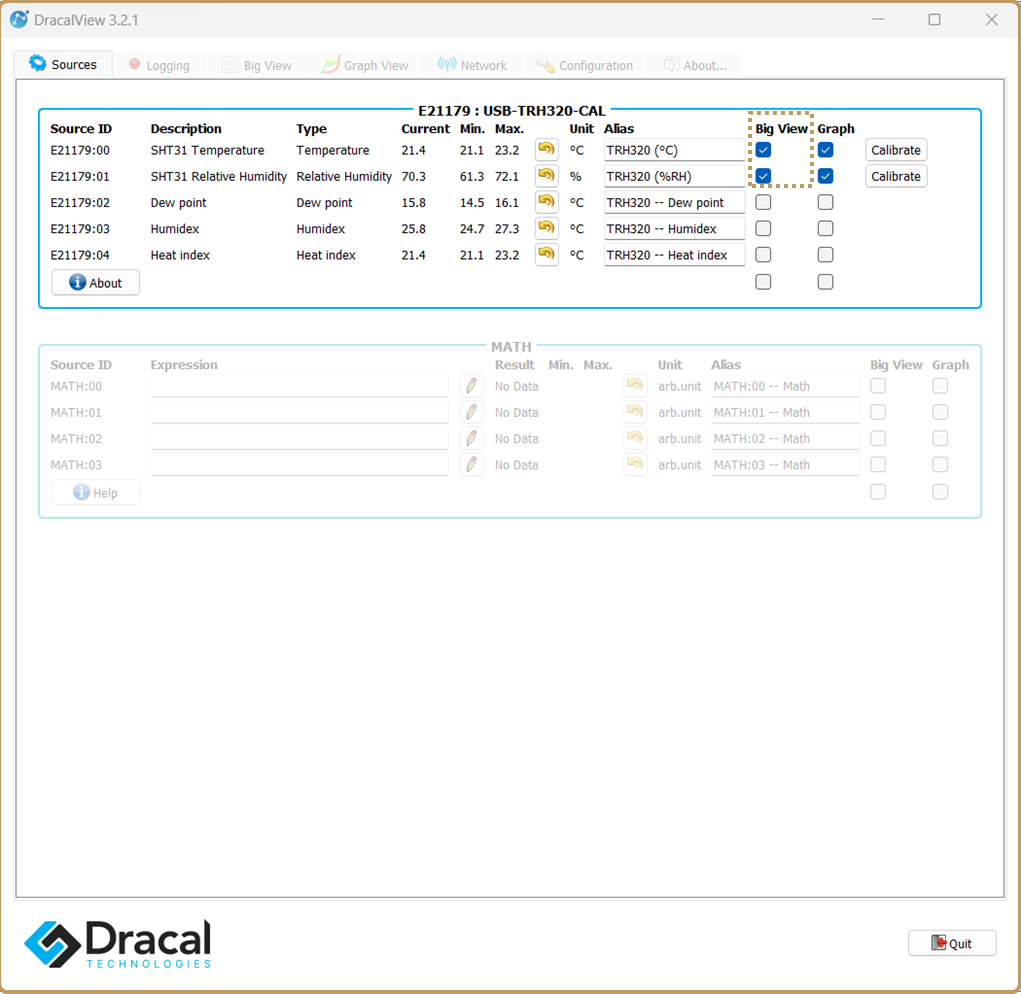Viewport: 1021px width, 994px height.
Task: Edit the TRH320 (°C) alias field
Action: tap(675, 150)
